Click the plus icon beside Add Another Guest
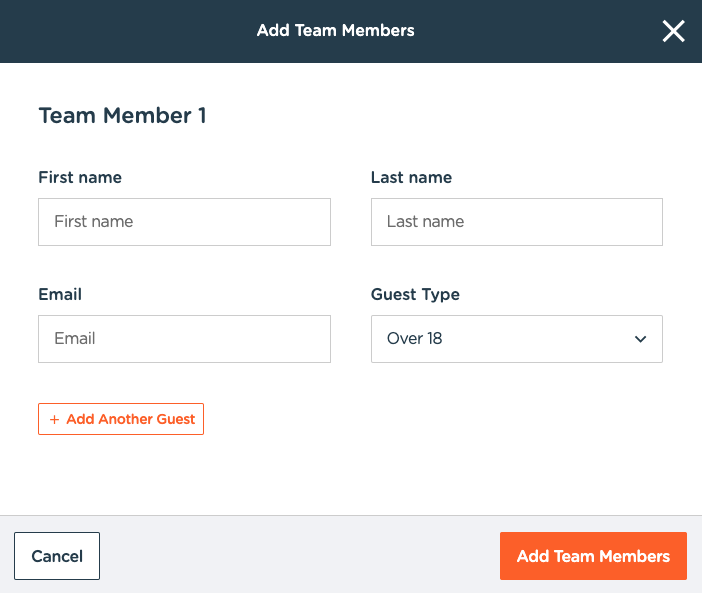 click(54, 420)
